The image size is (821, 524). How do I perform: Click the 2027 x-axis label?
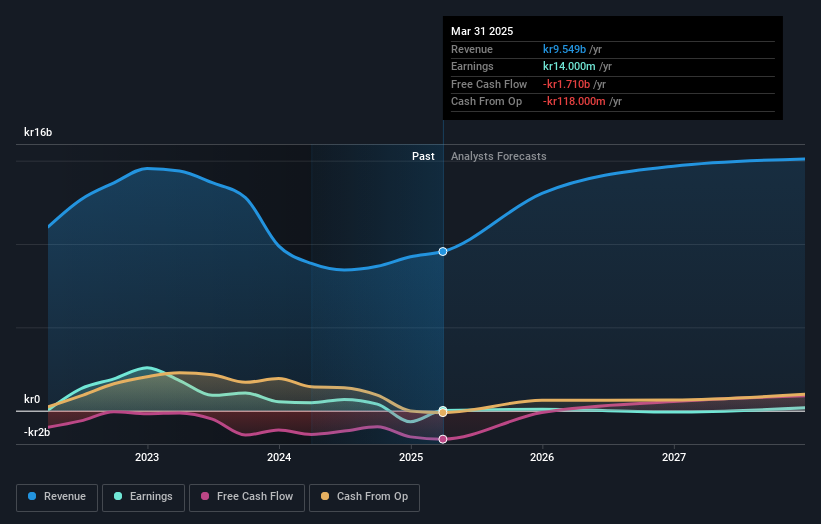674,458
